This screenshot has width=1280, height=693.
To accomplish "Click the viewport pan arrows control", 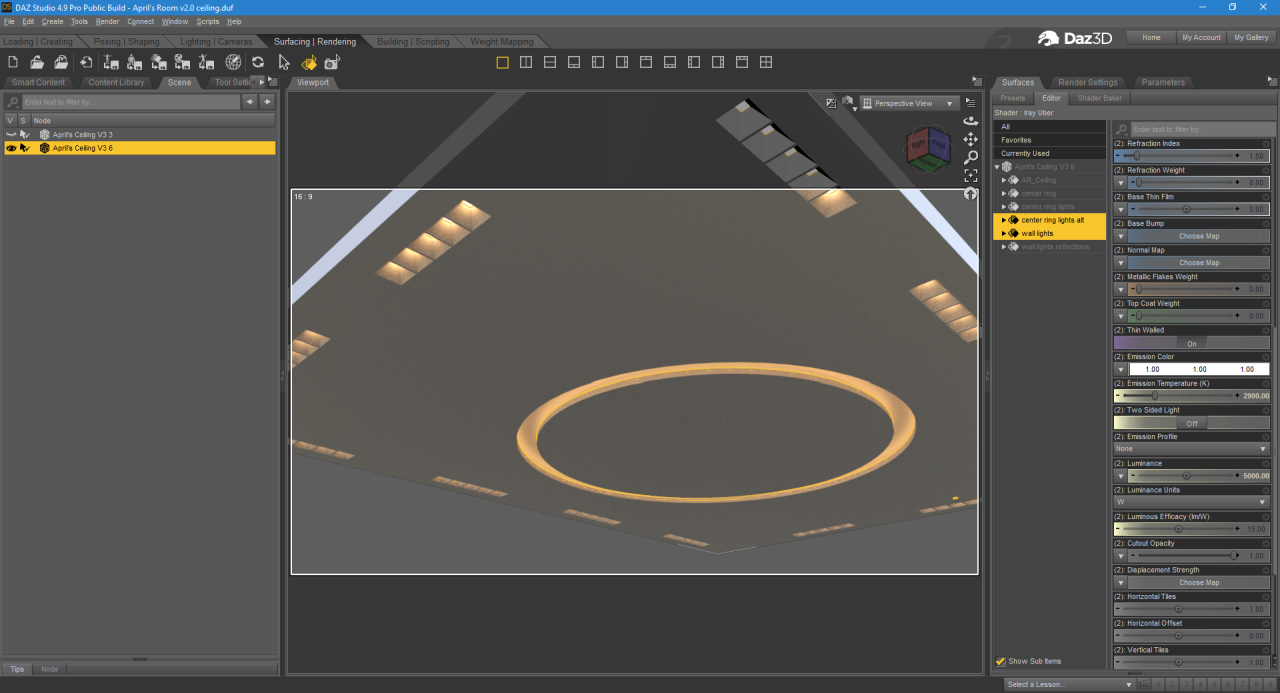I will [970, 139].
